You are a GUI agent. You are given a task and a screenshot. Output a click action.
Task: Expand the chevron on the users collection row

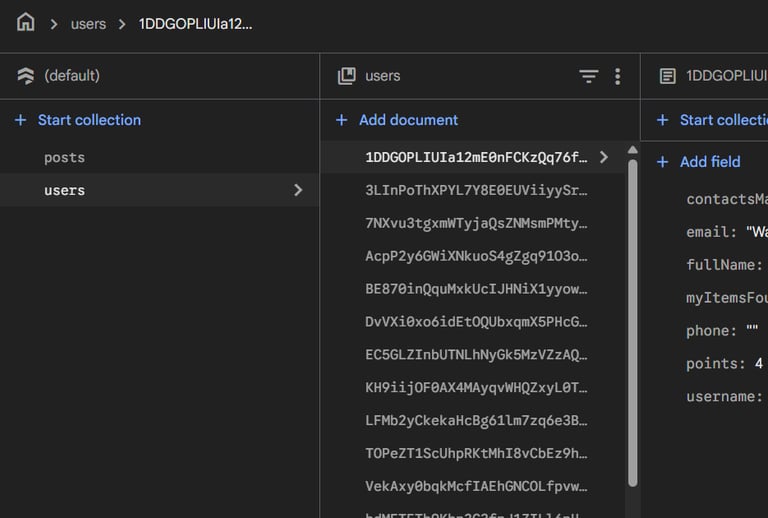pyautogui.click(x=298, y=190)
